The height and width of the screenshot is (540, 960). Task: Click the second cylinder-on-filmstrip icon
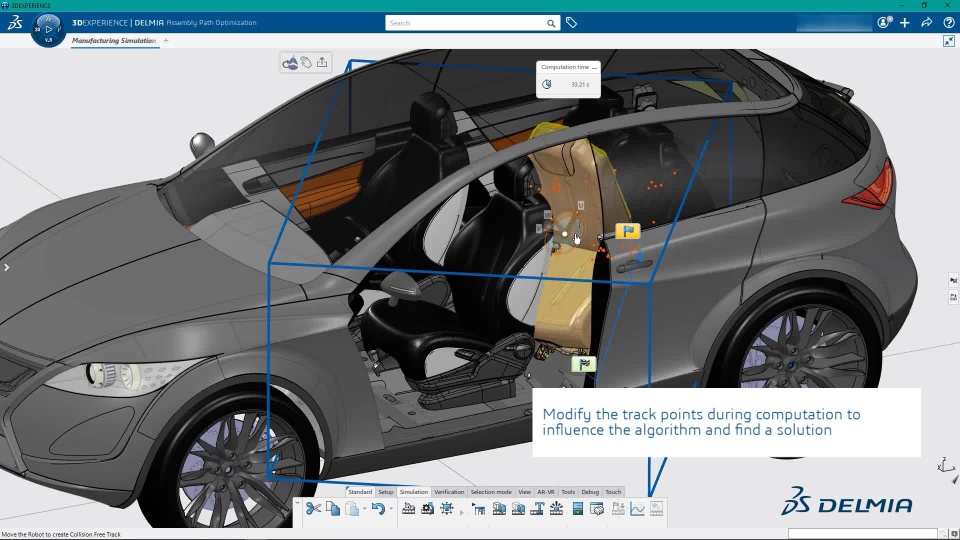[518, 509]
